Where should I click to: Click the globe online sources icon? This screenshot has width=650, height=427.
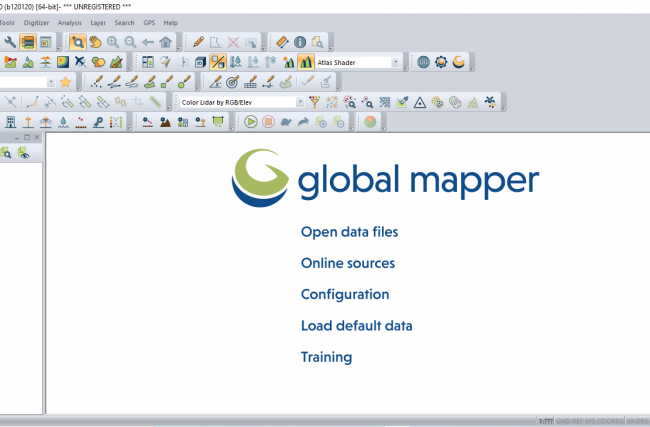(423, 62)
